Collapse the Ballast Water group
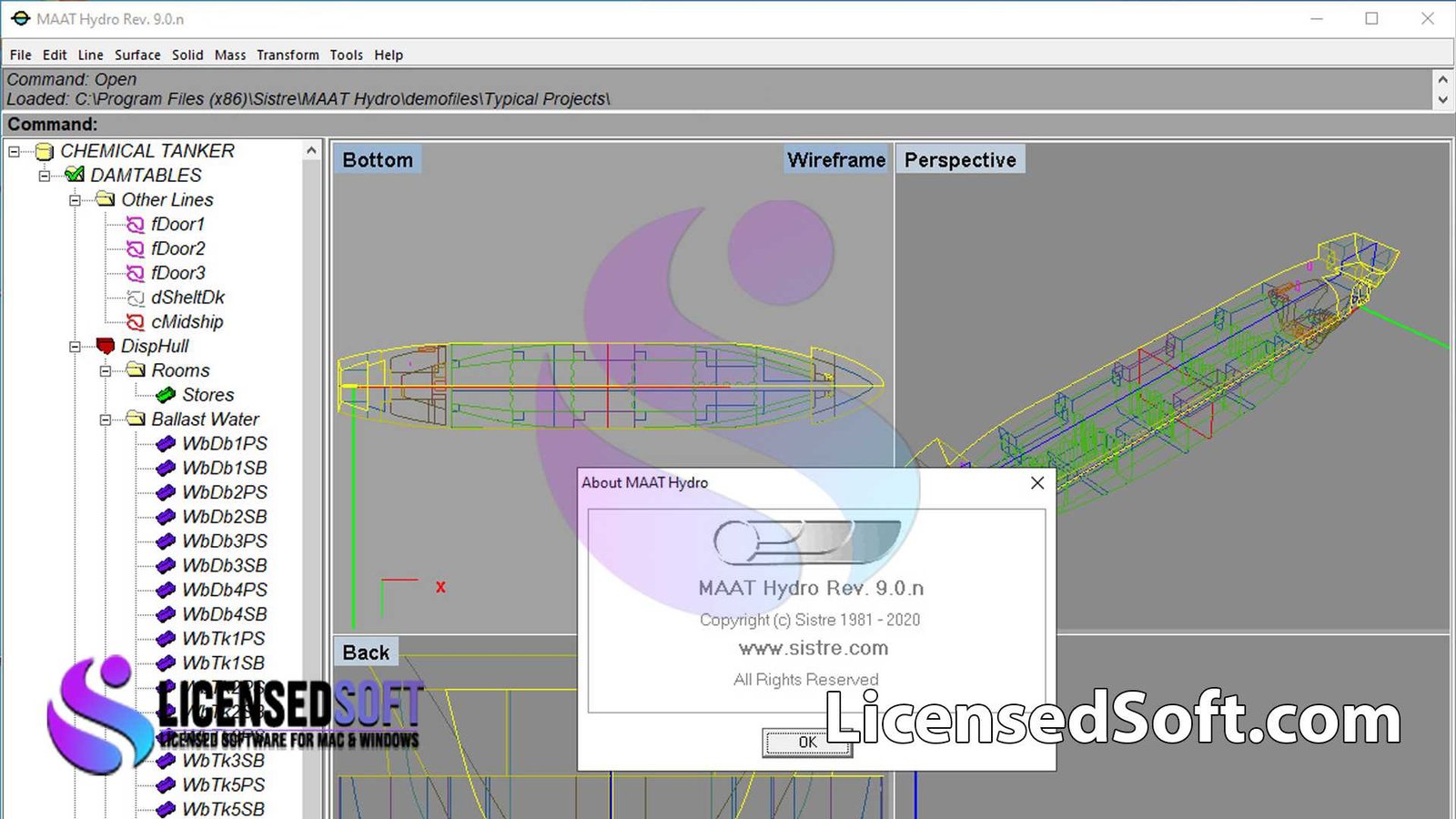1456x819 pixels. click(x=106, y=420)
